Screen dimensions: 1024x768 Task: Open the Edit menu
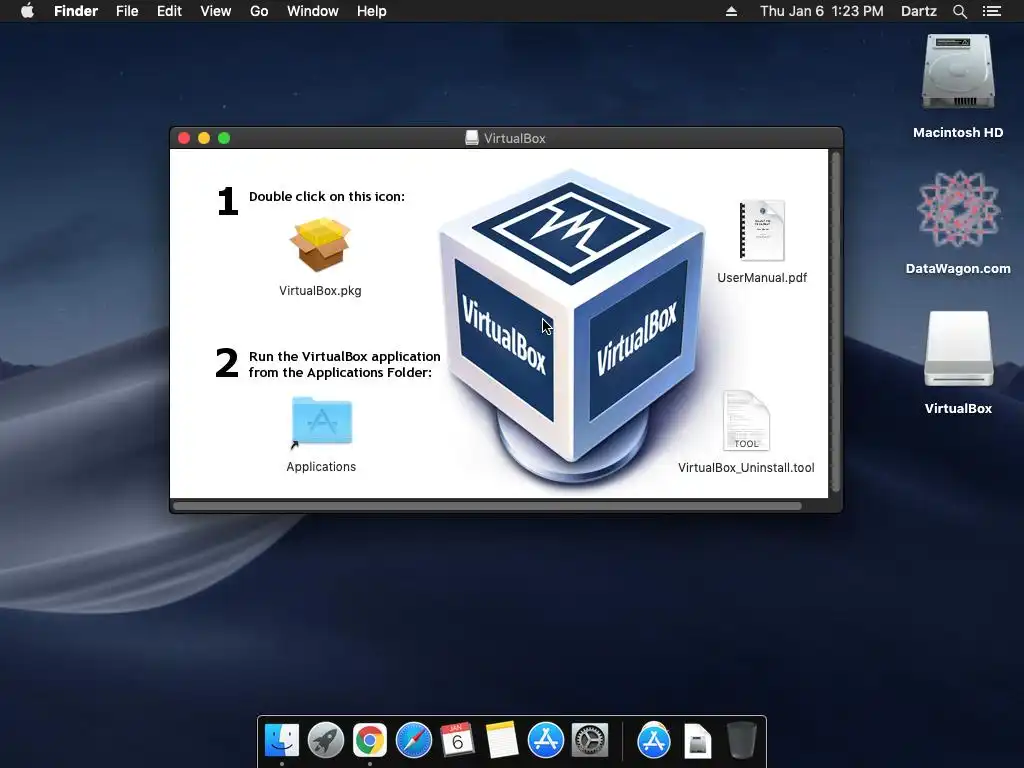[x=169, y=11]
